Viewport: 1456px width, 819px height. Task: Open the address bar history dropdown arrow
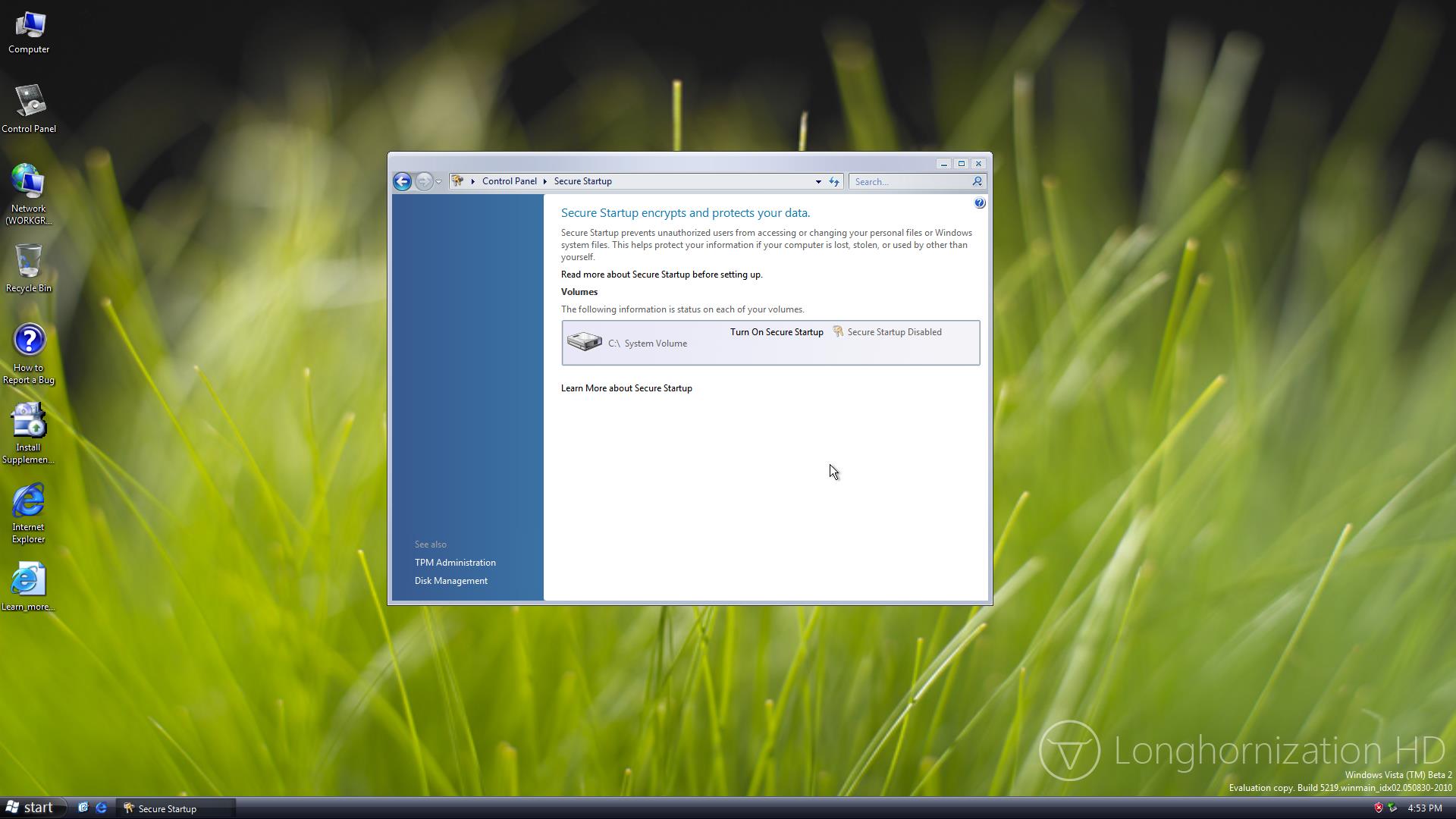[x=818, y=182]
